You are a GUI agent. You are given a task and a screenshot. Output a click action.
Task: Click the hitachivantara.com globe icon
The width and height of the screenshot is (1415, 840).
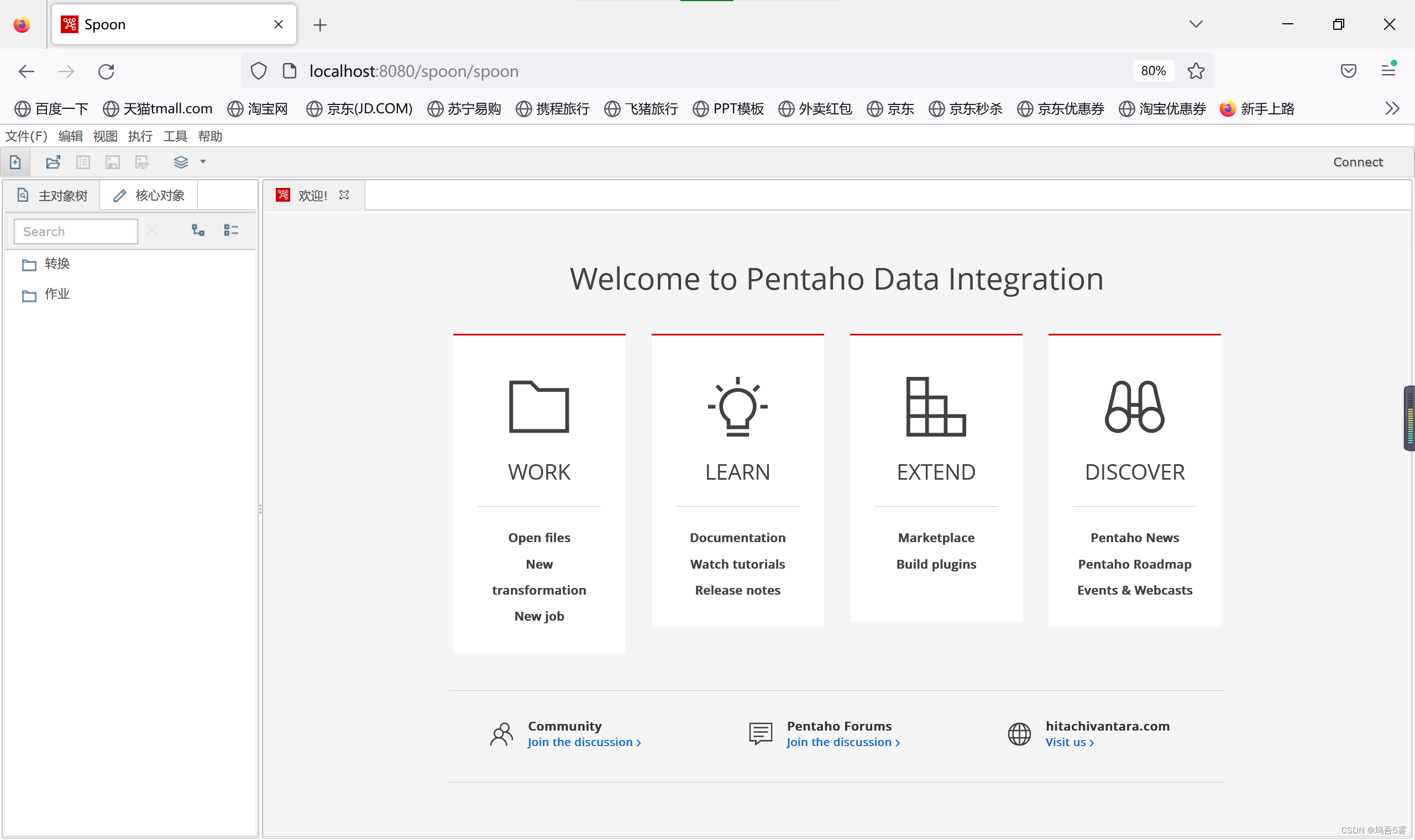tap(1019, 734)
